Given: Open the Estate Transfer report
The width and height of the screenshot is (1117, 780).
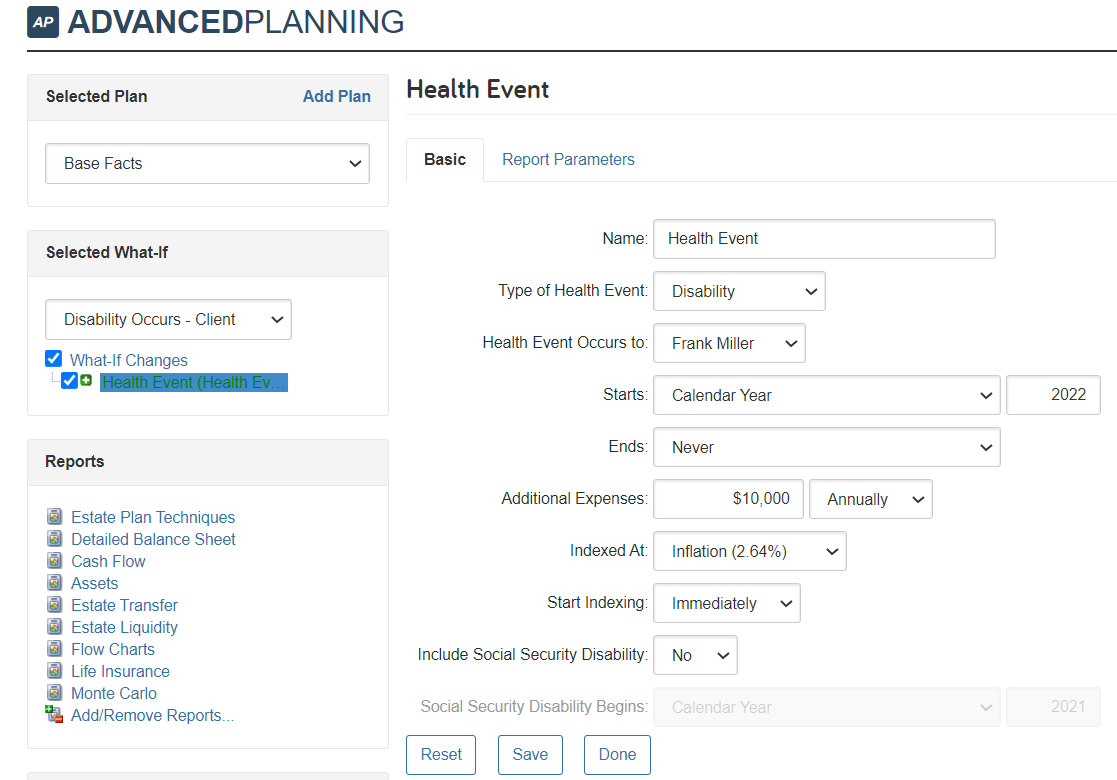Looking at the screenshot, I should pyautogui.click(x=124, y=605).
